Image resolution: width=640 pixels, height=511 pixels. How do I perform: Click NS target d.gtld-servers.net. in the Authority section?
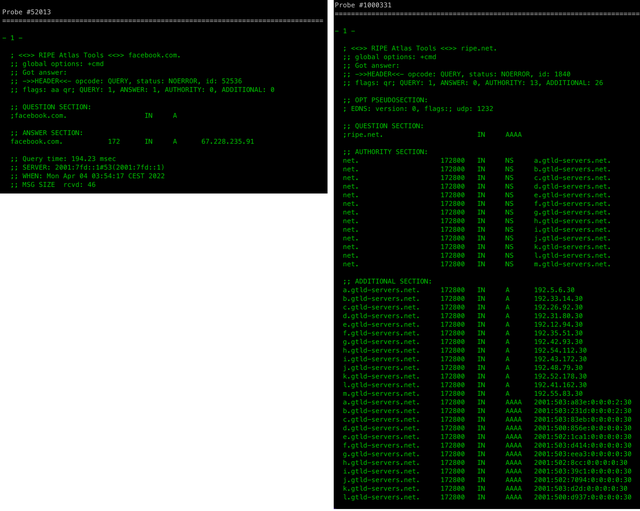tap(572, 186)
